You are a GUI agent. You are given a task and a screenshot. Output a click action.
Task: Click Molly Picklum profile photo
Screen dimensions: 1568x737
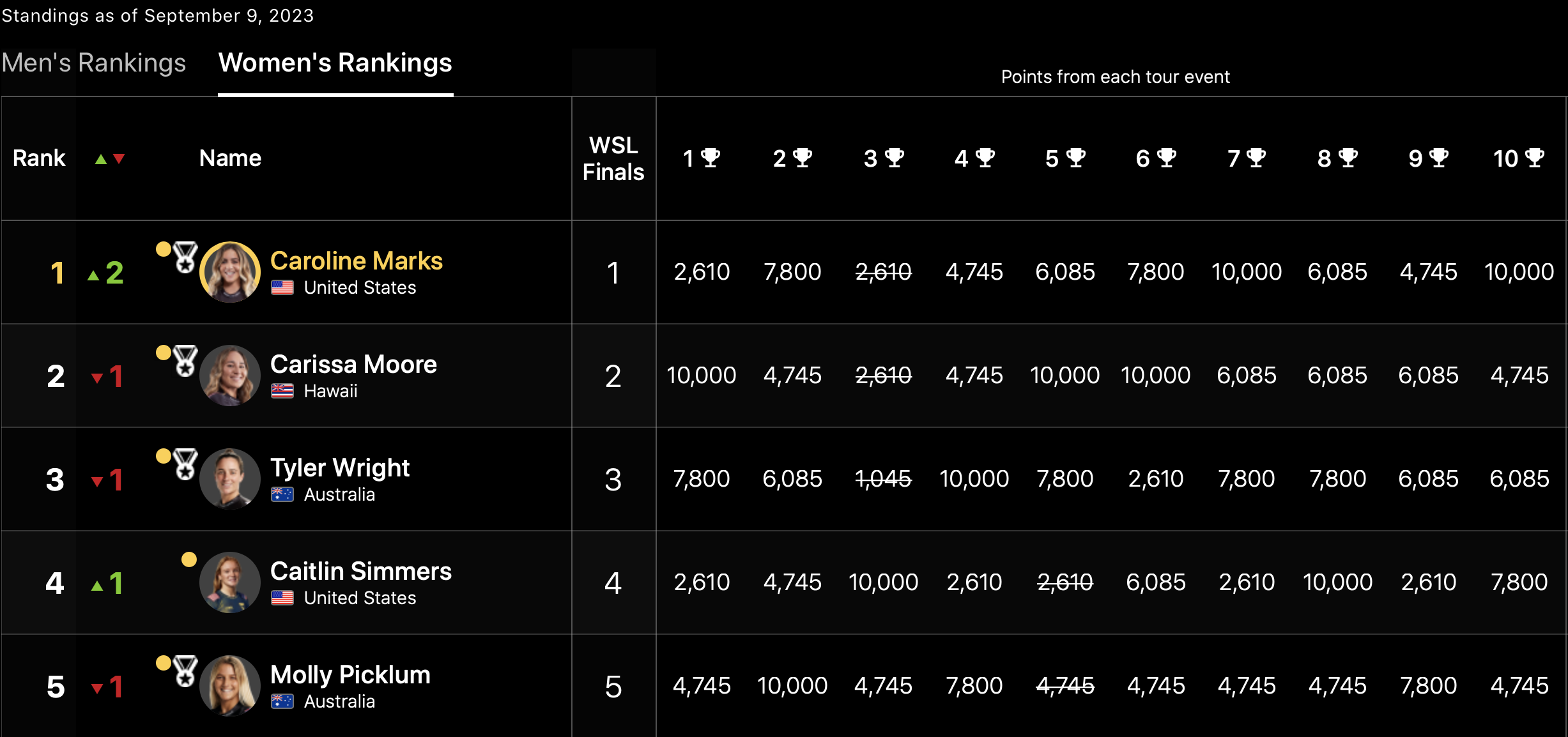pos(230,686)
